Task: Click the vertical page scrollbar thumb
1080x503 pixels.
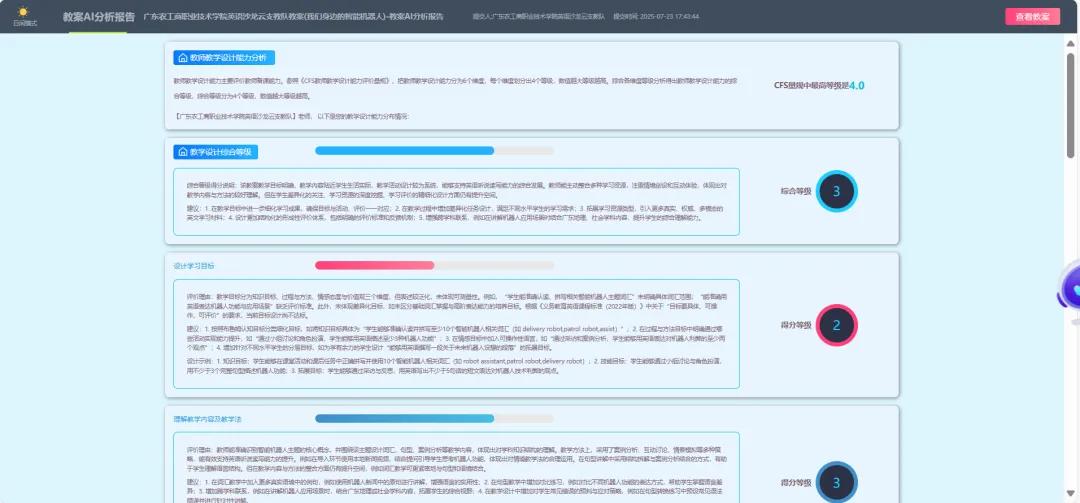Action: point(1072,100)
